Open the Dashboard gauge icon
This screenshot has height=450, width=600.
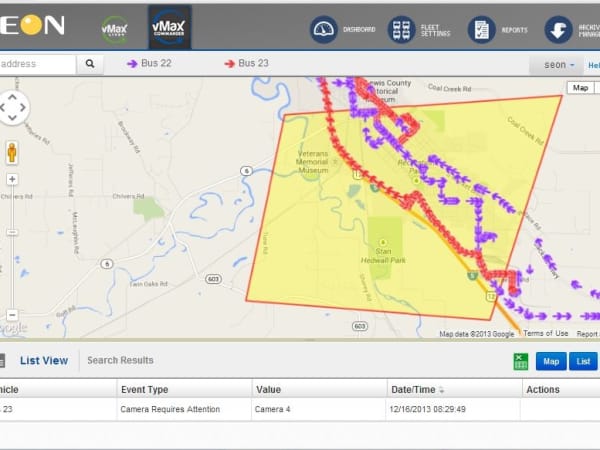[324, 29]
